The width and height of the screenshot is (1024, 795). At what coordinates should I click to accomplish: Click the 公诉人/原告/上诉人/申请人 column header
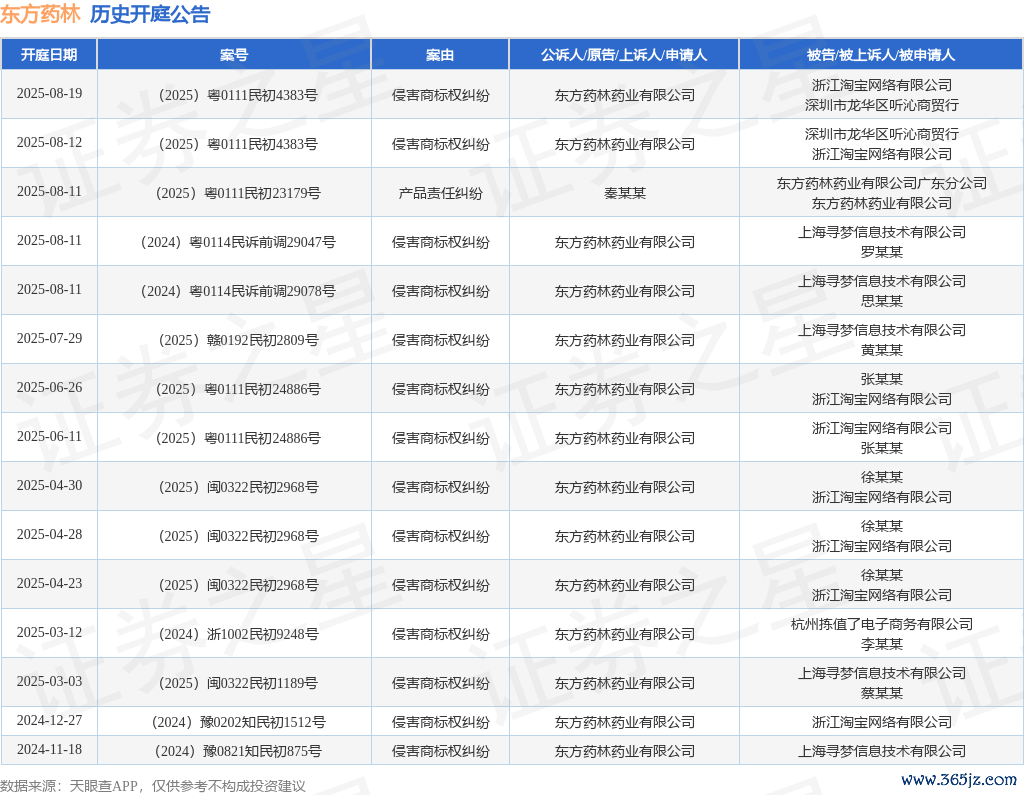click(x=624, y=55)
